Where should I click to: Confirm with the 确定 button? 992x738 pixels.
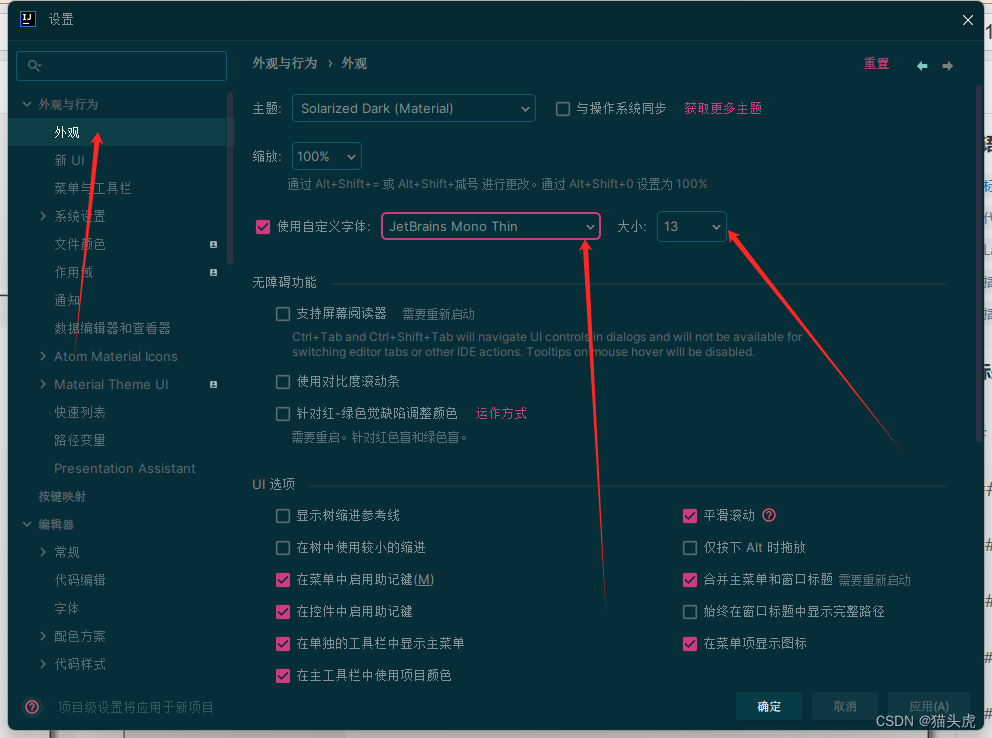[x=769, y=706]
